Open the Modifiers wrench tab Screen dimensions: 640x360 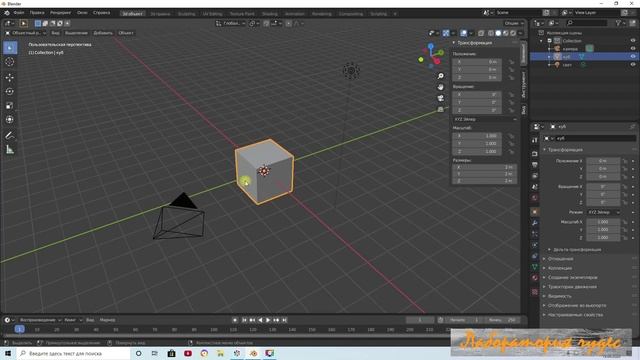pos(535,223)
